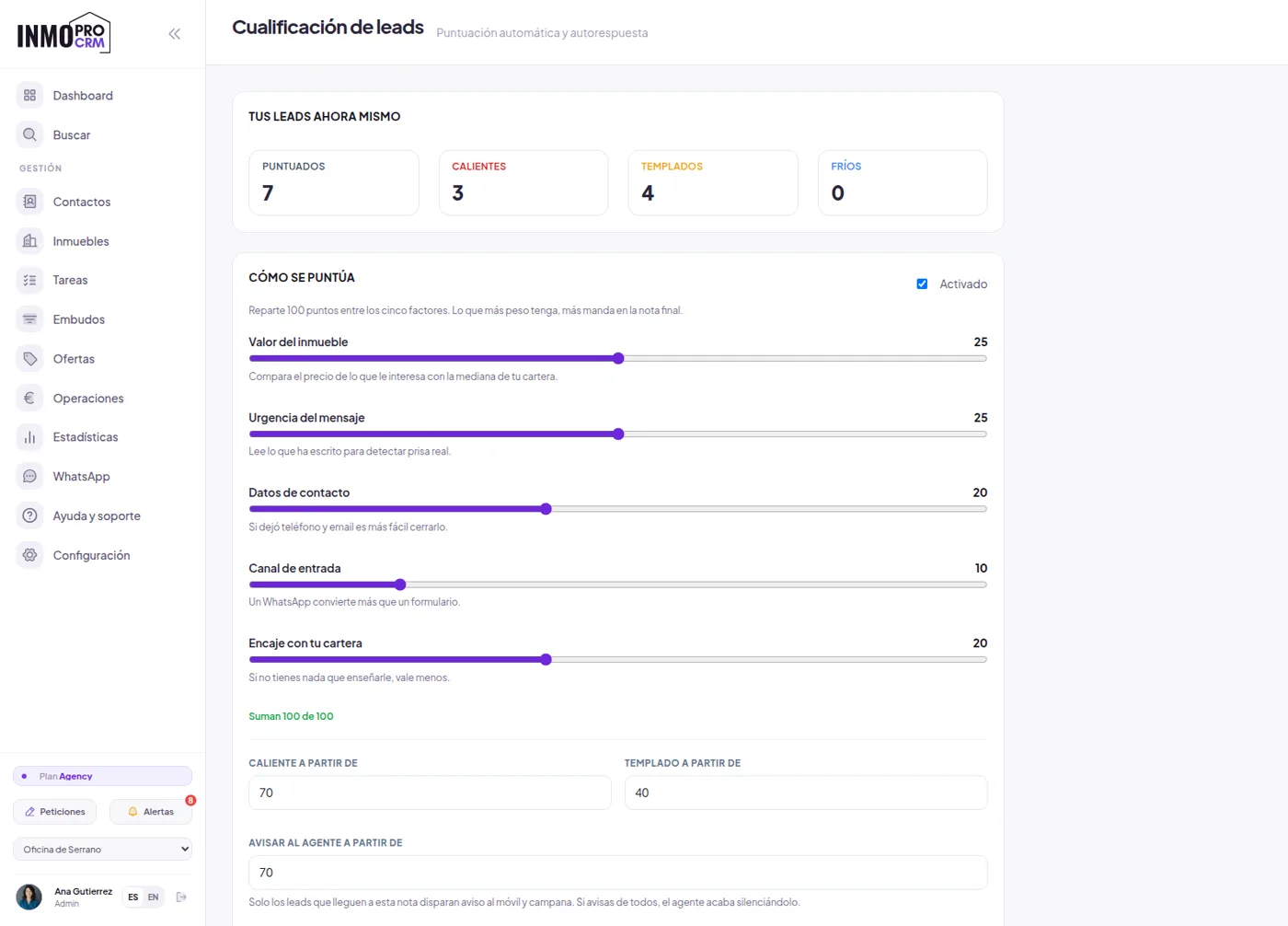Go to the Contactos menu item

[x=82, y=202]
